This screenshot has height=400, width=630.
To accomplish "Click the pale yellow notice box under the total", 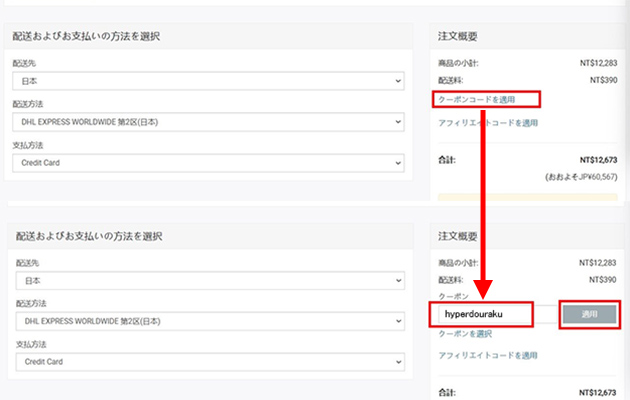I will 526,198.
